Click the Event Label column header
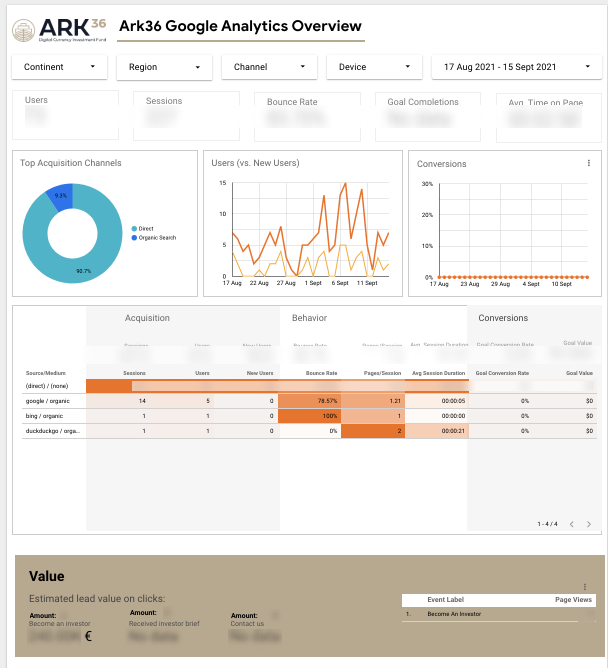Image resolution: width=608 pixels, height=668 pixels. 445,599
